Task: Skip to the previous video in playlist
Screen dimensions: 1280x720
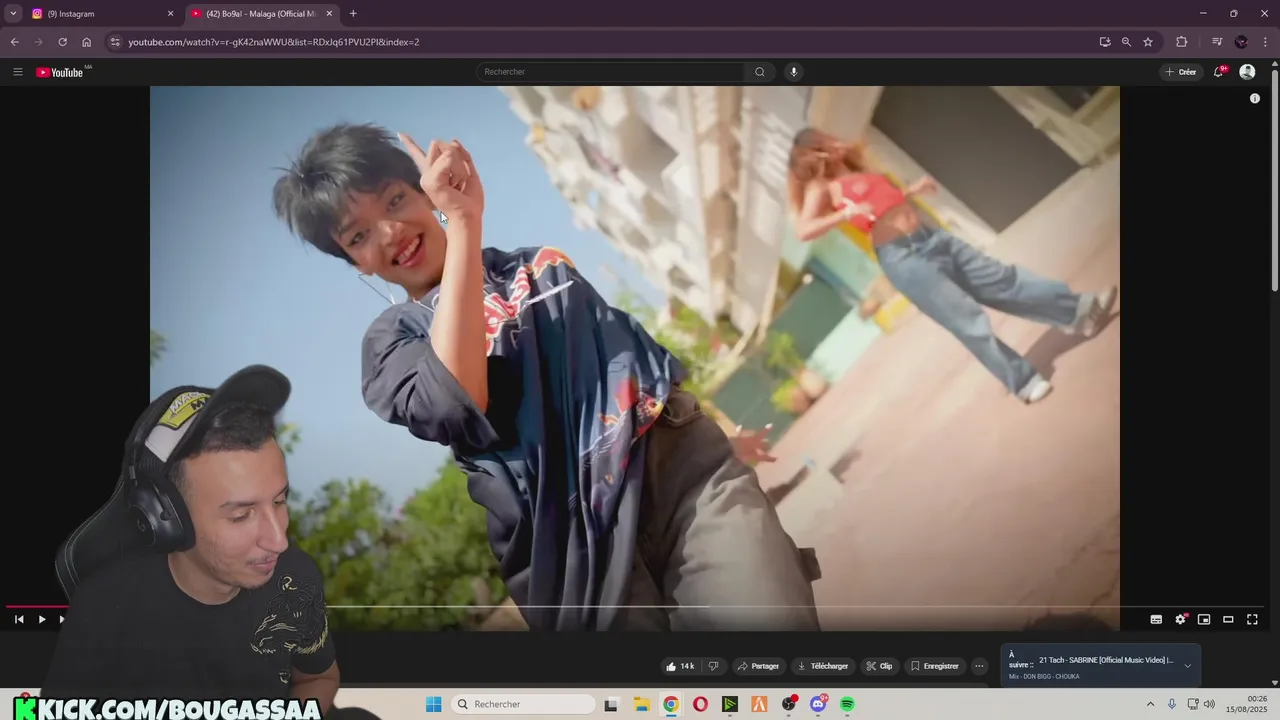Action: (x=18, y=619)
